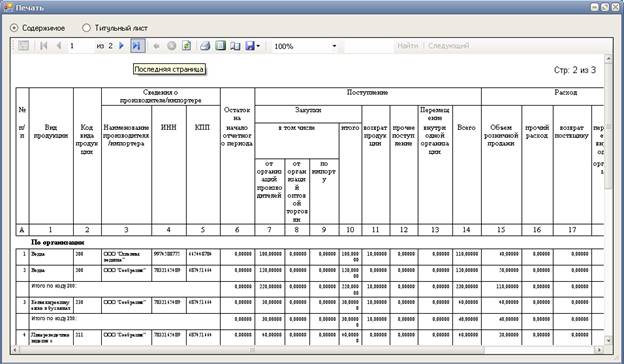
Task: Click the current page number field
Action: coord(81,46)
